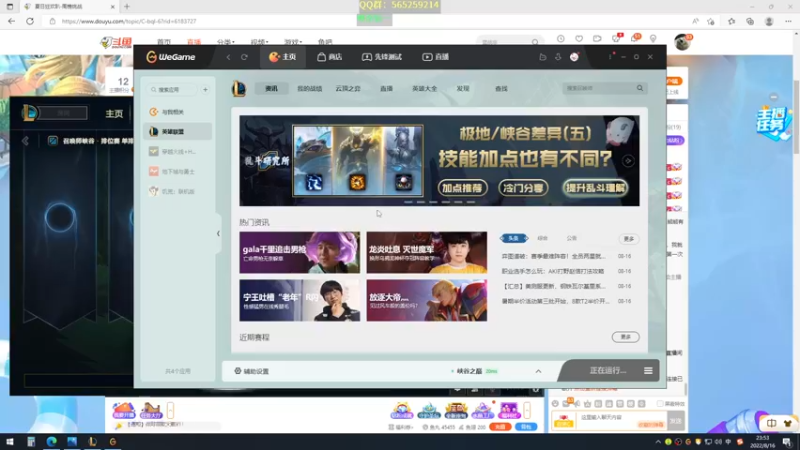Expand the 峡谷之巅 server selector arrow
This screenshot has width=800, height=450.
pyautogui.click(x=538, y=371)
